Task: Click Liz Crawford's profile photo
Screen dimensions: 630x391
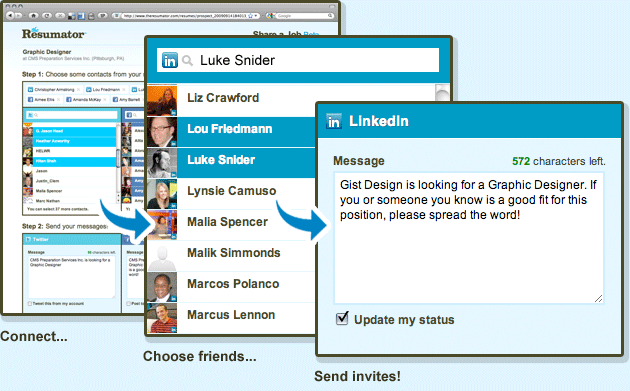Action: pos(162,100)
